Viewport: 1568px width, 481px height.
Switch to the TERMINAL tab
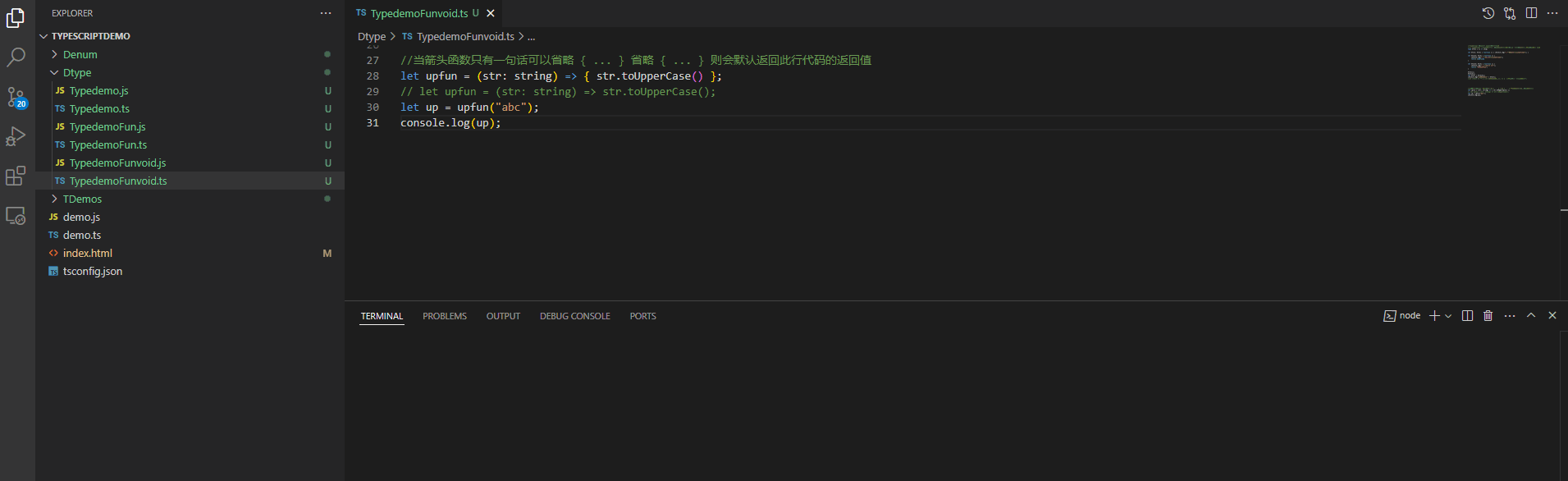click(382, 316)
